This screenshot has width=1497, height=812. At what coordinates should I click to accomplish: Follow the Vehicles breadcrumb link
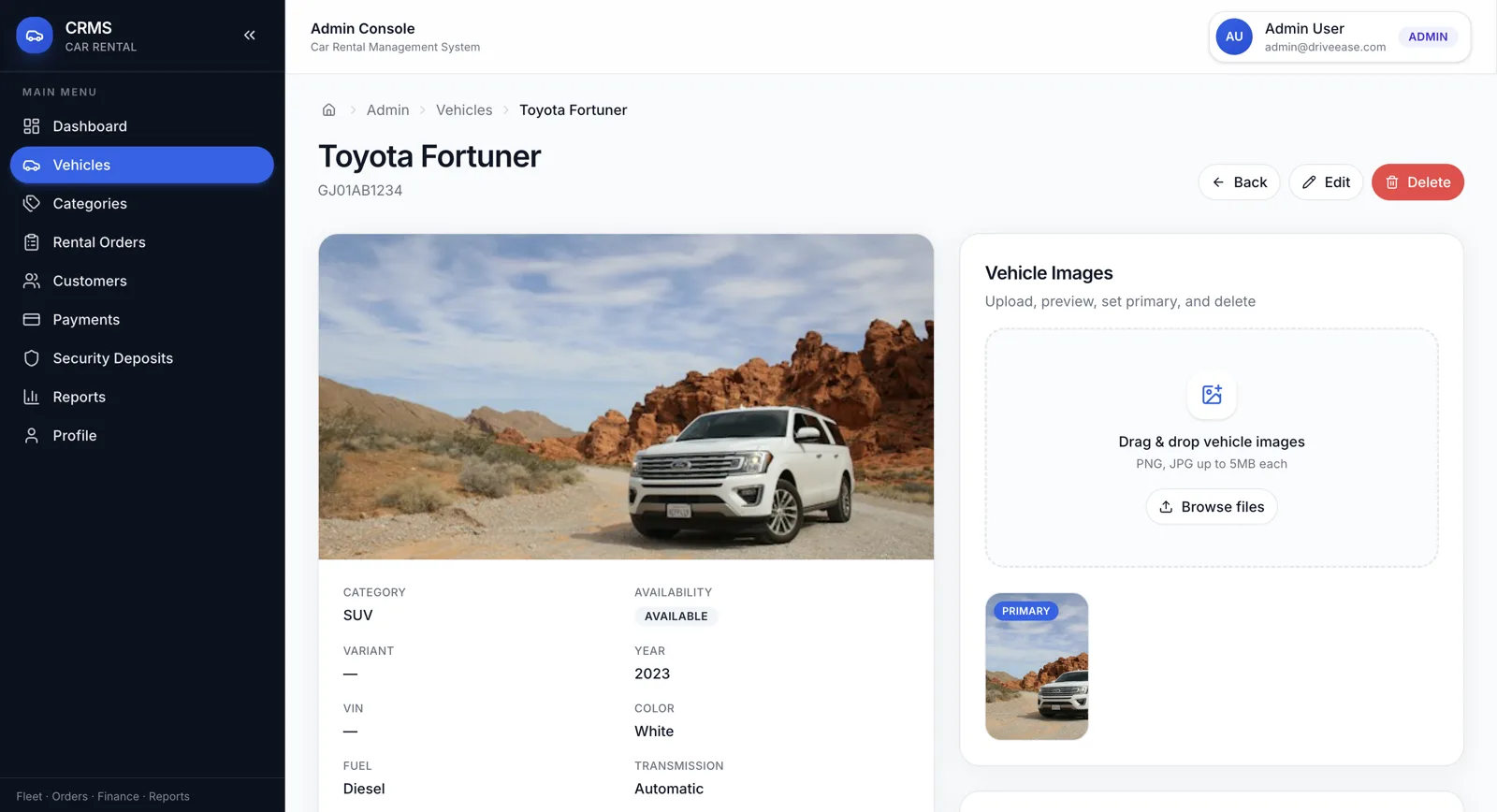[x=464, y=110]
